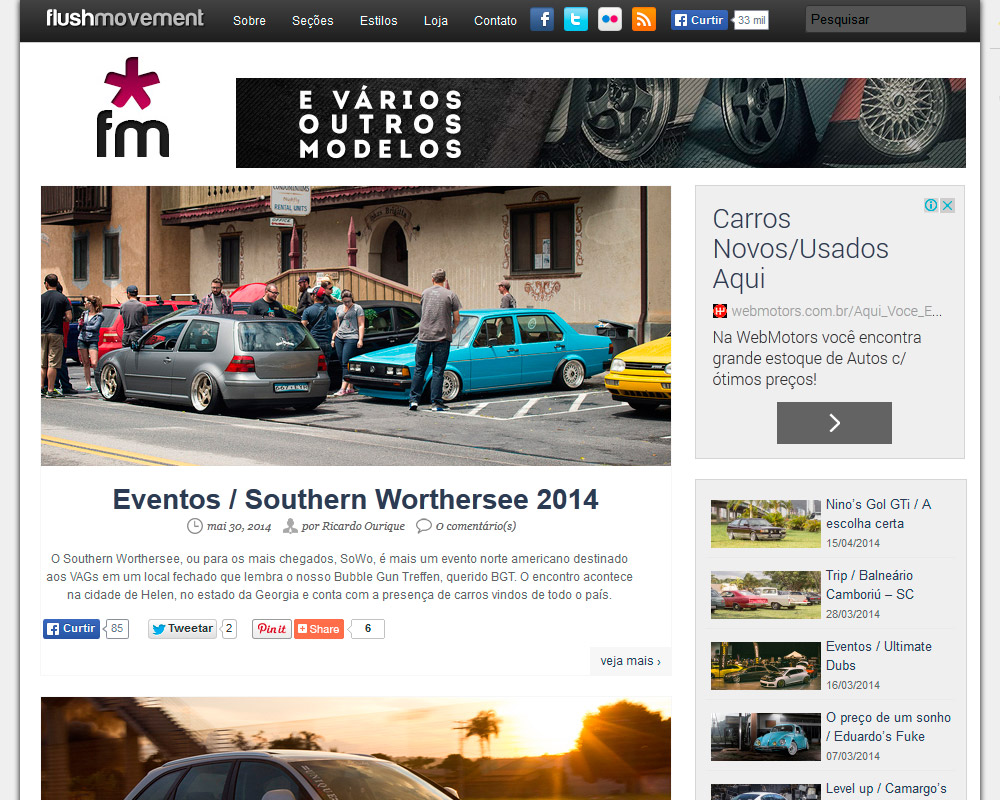Focus the Pesquisar search field
Image resolution: width=1000 pixels, height=800 pixels.
coord(885,19)
